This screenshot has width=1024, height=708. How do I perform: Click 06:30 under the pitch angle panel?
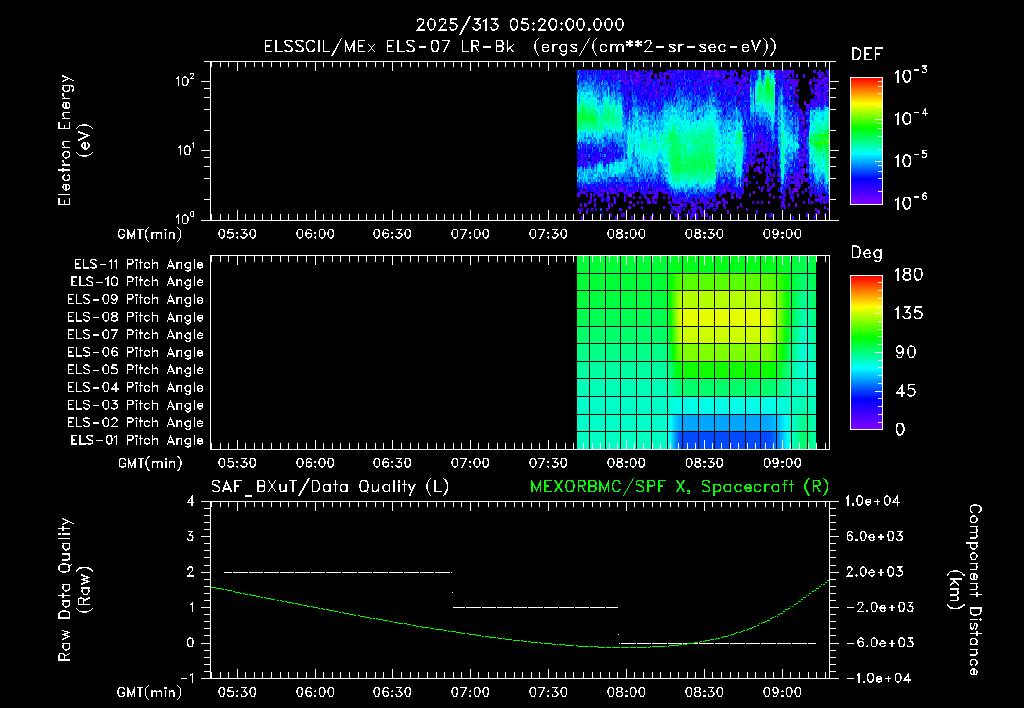[x=392, y=463]
